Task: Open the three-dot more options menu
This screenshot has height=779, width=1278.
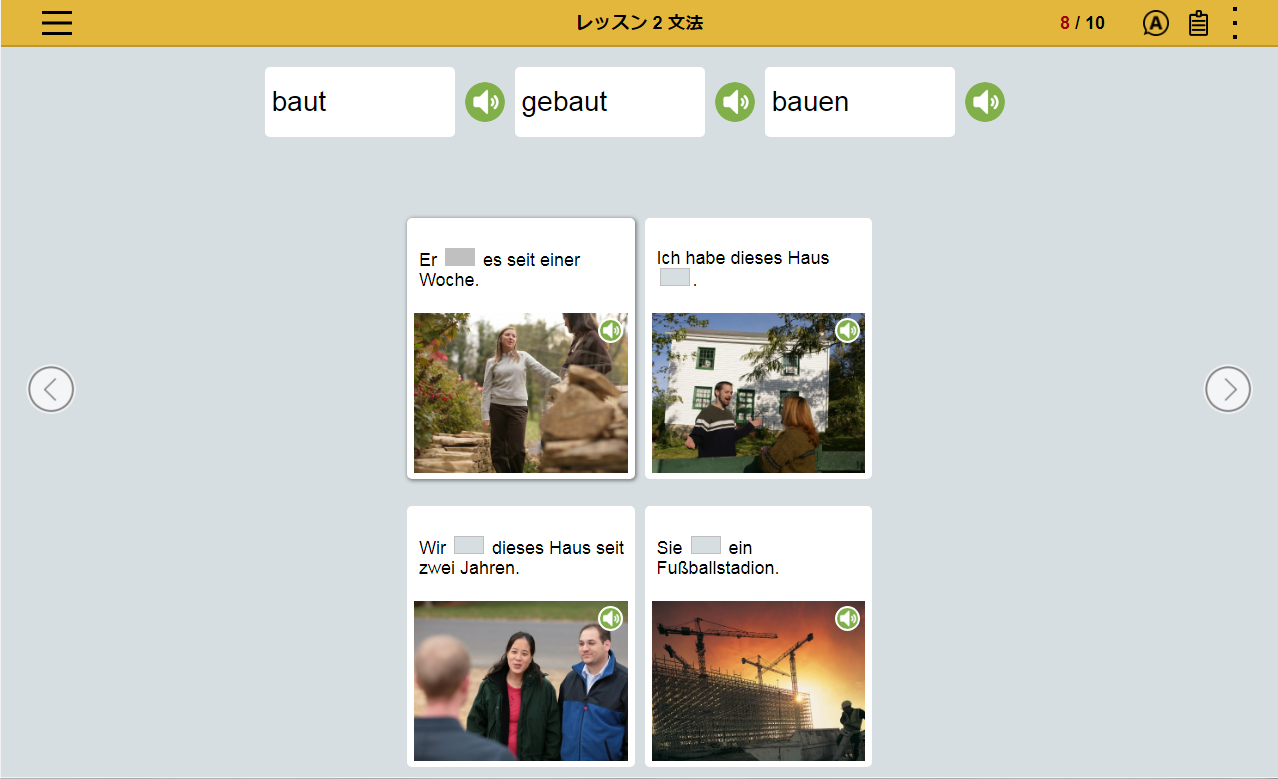Action: tap(1235, 23)
